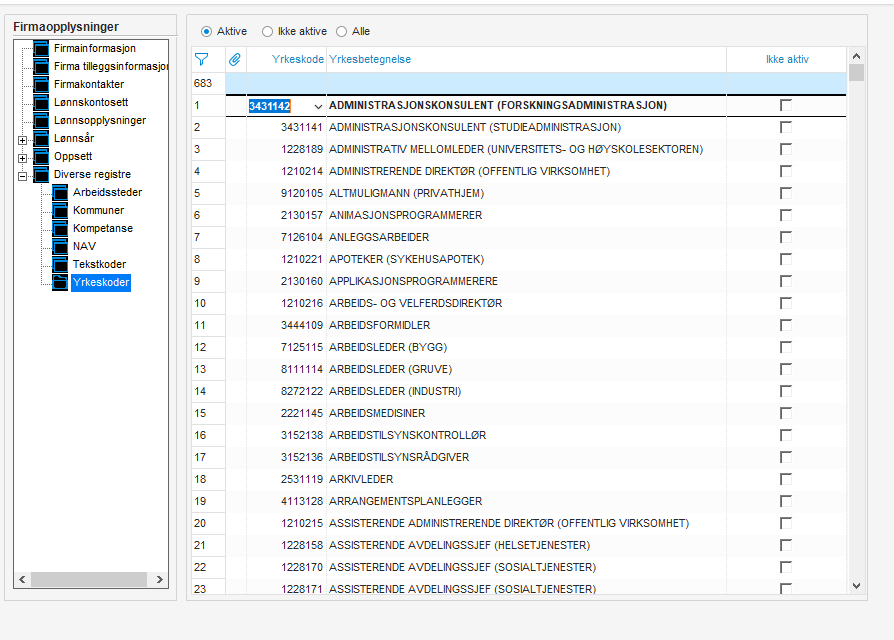Screen dimensions: 894x640
Task: Click the folder icon beside Firmakontakter
Action: pos(41,84)
